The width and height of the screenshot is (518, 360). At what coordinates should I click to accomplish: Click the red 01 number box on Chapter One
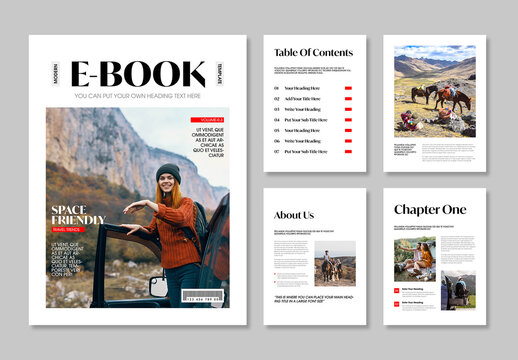397,291
